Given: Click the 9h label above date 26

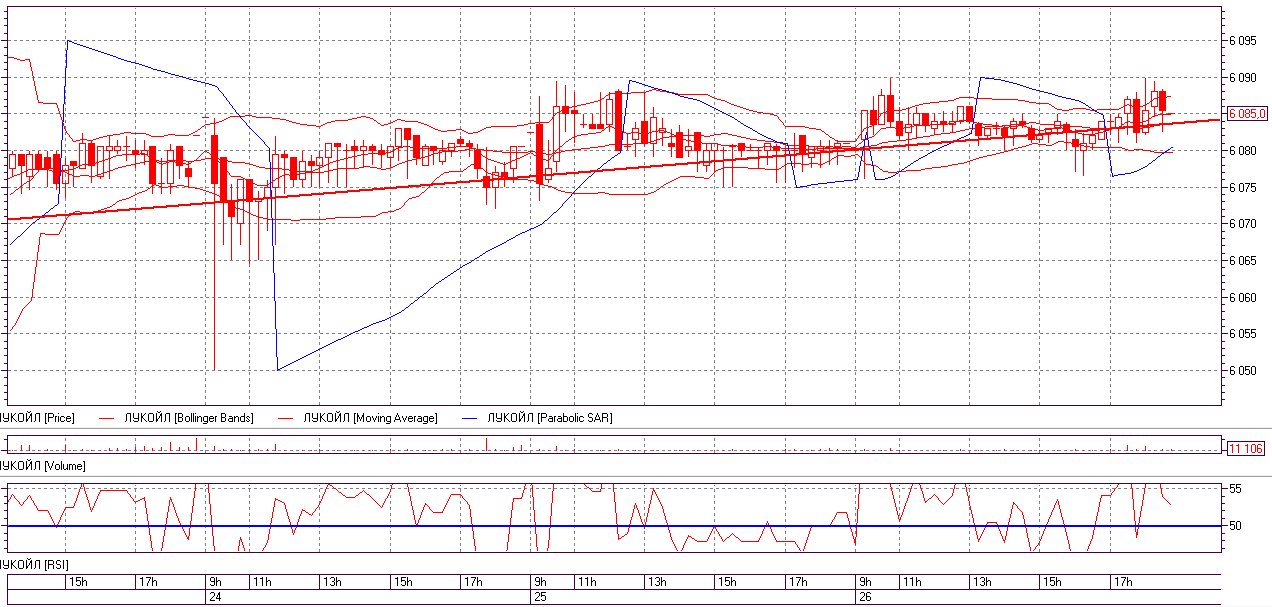Looking at the screenshot, I should click(x=866, y=582).
